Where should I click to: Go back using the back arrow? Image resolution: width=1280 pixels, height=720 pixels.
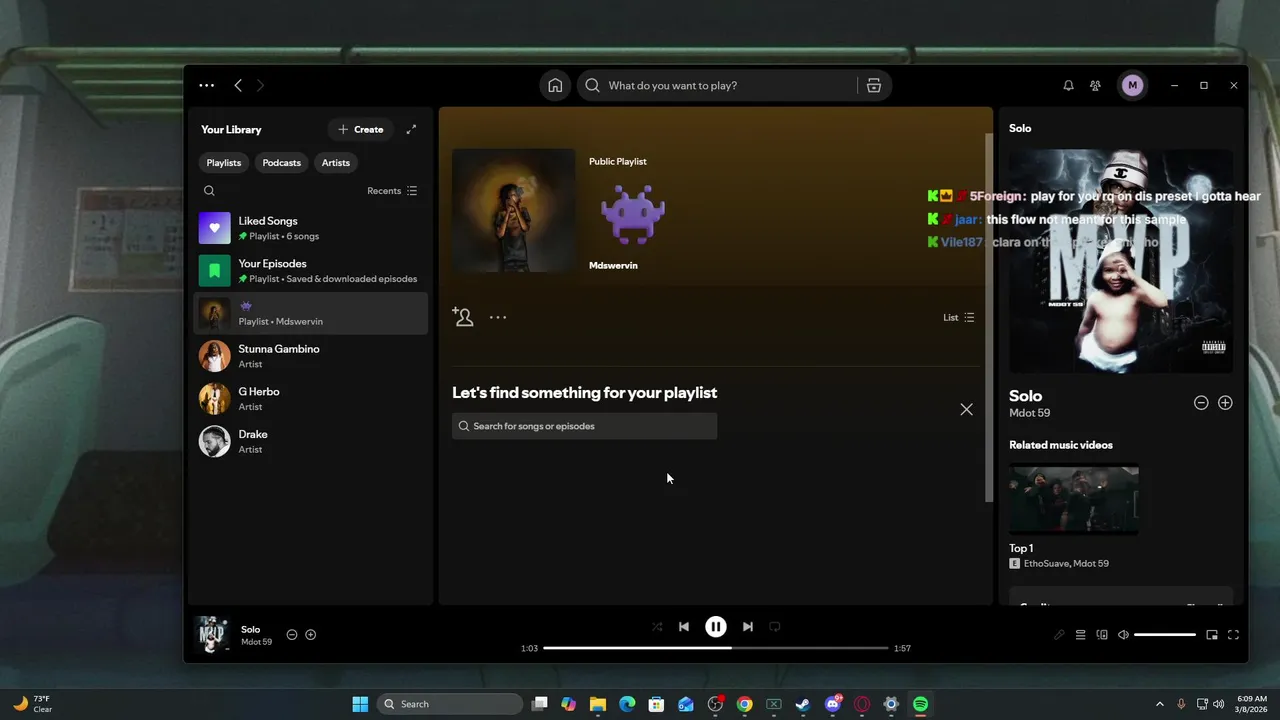pyautogui.click(x=238, y=86)
